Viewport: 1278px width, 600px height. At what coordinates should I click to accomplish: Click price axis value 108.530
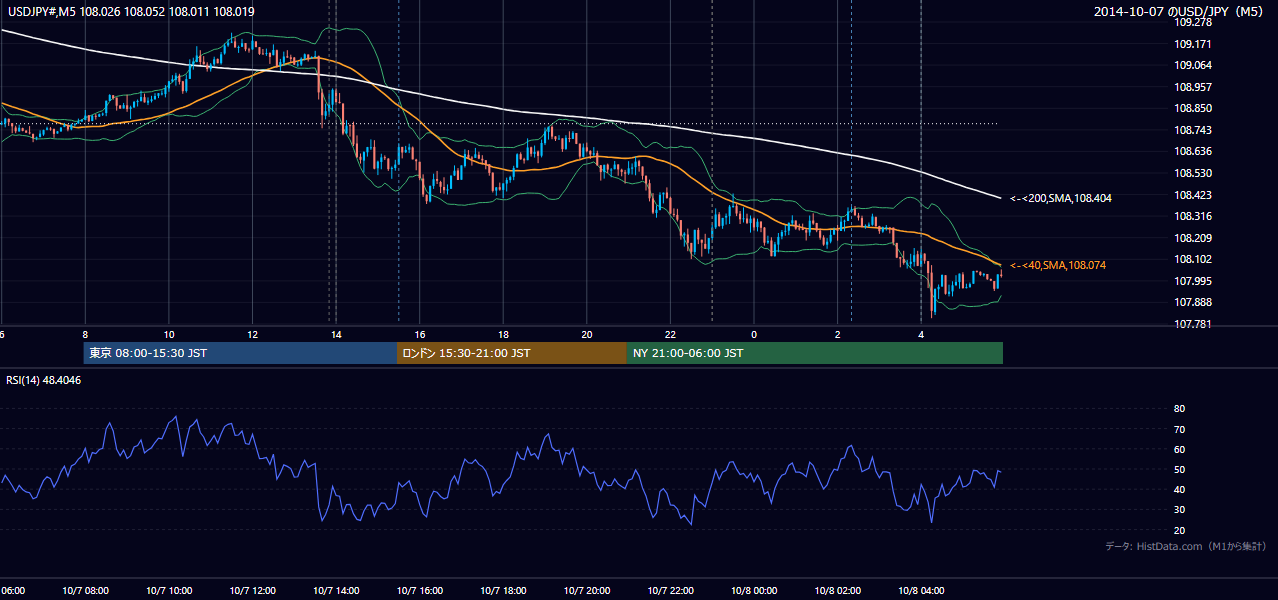tap(1192, 173)
